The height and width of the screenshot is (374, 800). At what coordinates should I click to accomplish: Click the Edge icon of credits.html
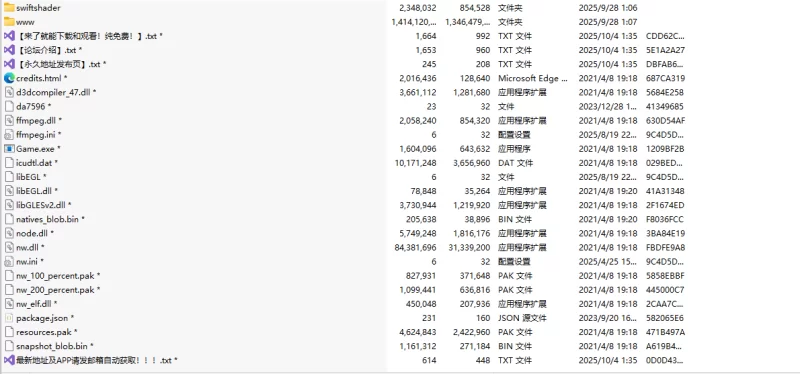pyautogui.click(x=9, y=78)
